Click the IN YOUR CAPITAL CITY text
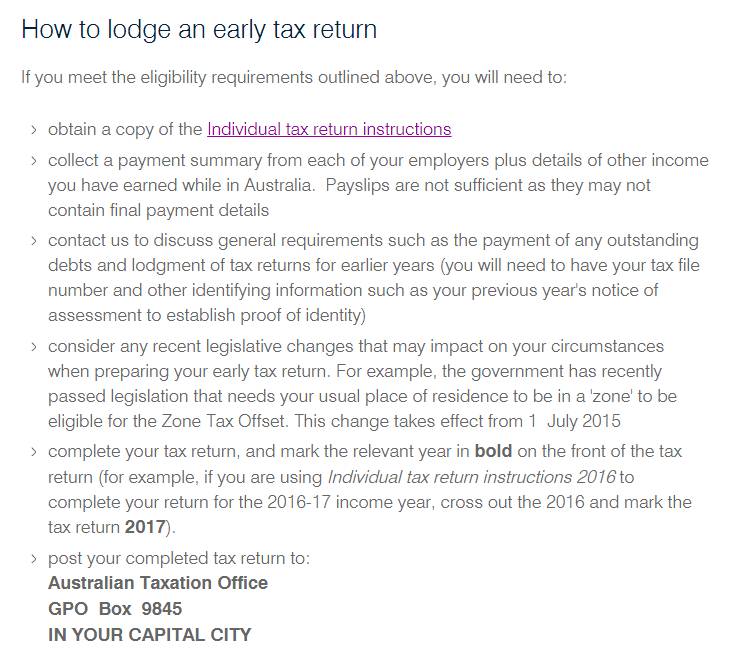The height and width of the screenshot is (658, 732). pos(149,635)
